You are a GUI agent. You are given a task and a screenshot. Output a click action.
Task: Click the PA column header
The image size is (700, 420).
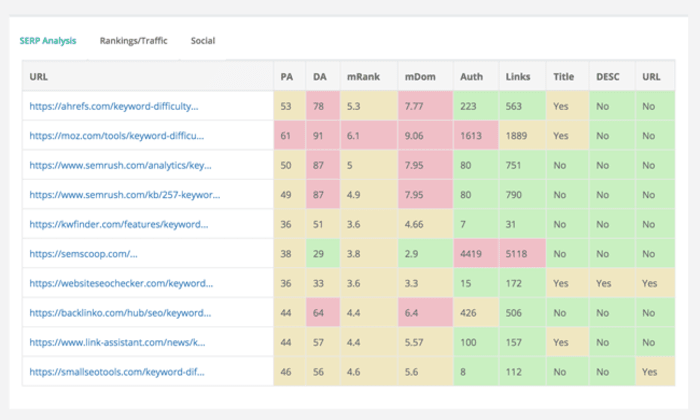point(287,77)
